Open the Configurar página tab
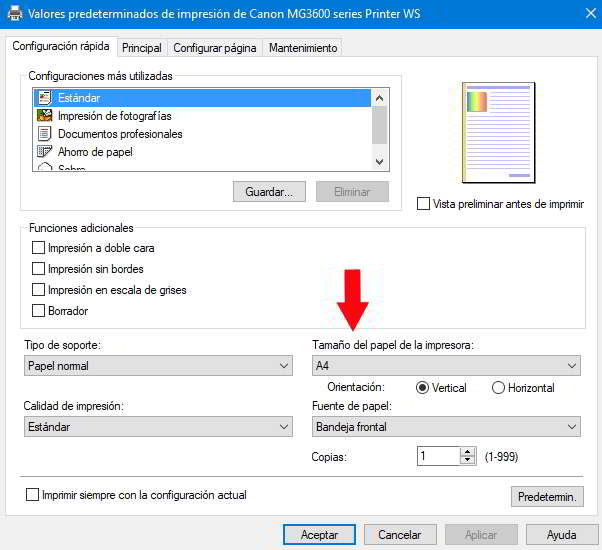 click(215, 48)
